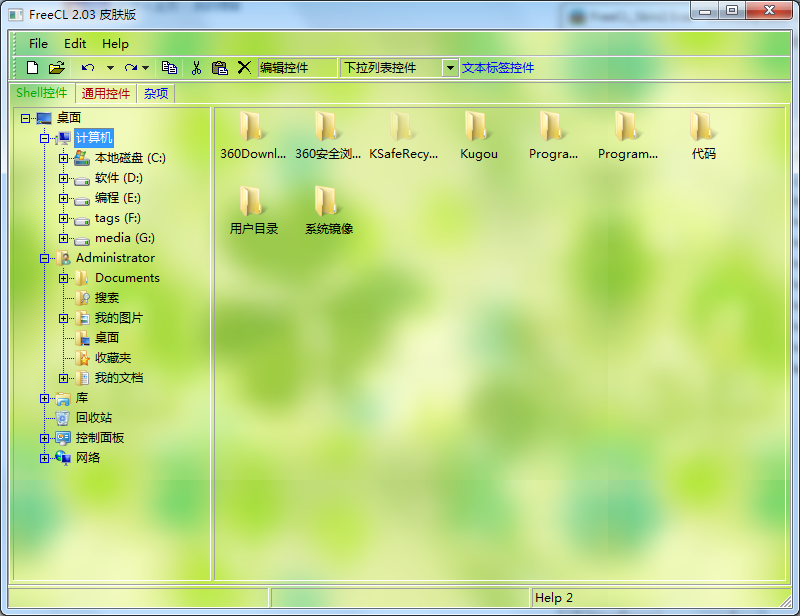Image resolution: width=800 pixels, height=616 pixels.
Task: Expand the Documents tree node
Action: pyautogui.click(x=63, y=278)
